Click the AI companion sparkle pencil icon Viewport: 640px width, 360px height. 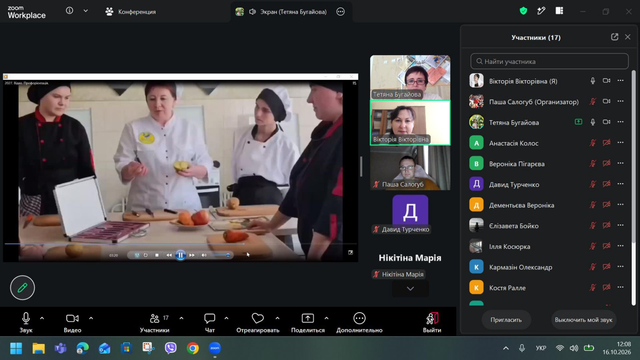point(541,11)
